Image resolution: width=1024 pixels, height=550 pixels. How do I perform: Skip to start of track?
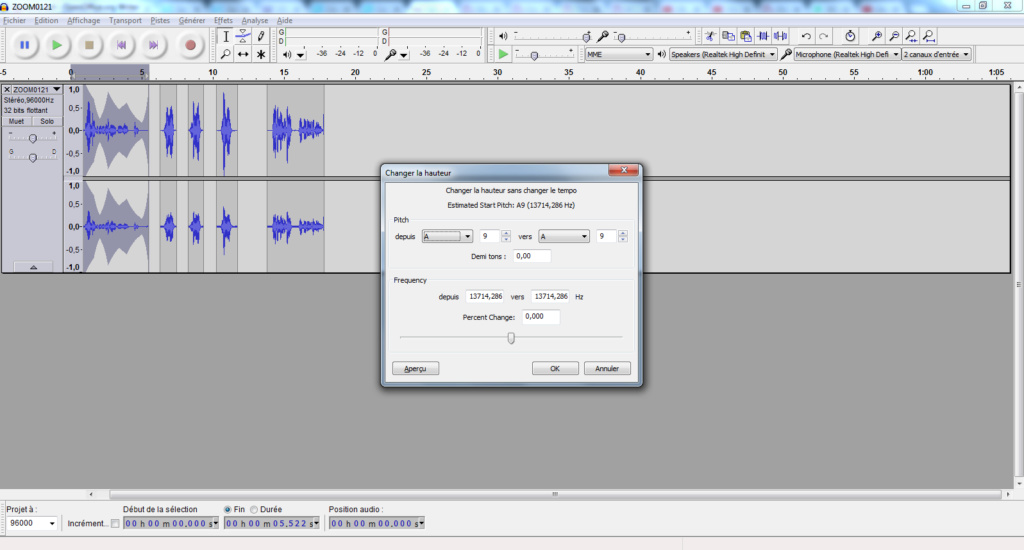[121, 45]
